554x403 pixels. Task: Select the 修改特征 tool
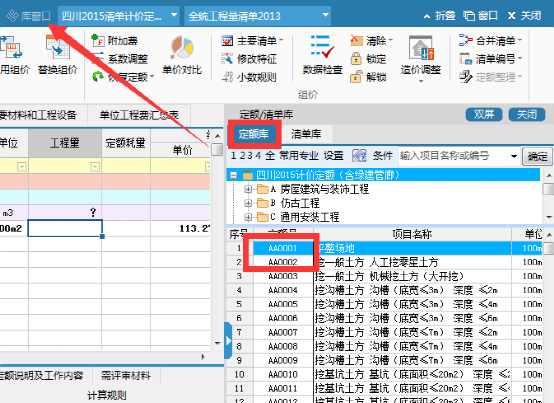coord(249,59)
